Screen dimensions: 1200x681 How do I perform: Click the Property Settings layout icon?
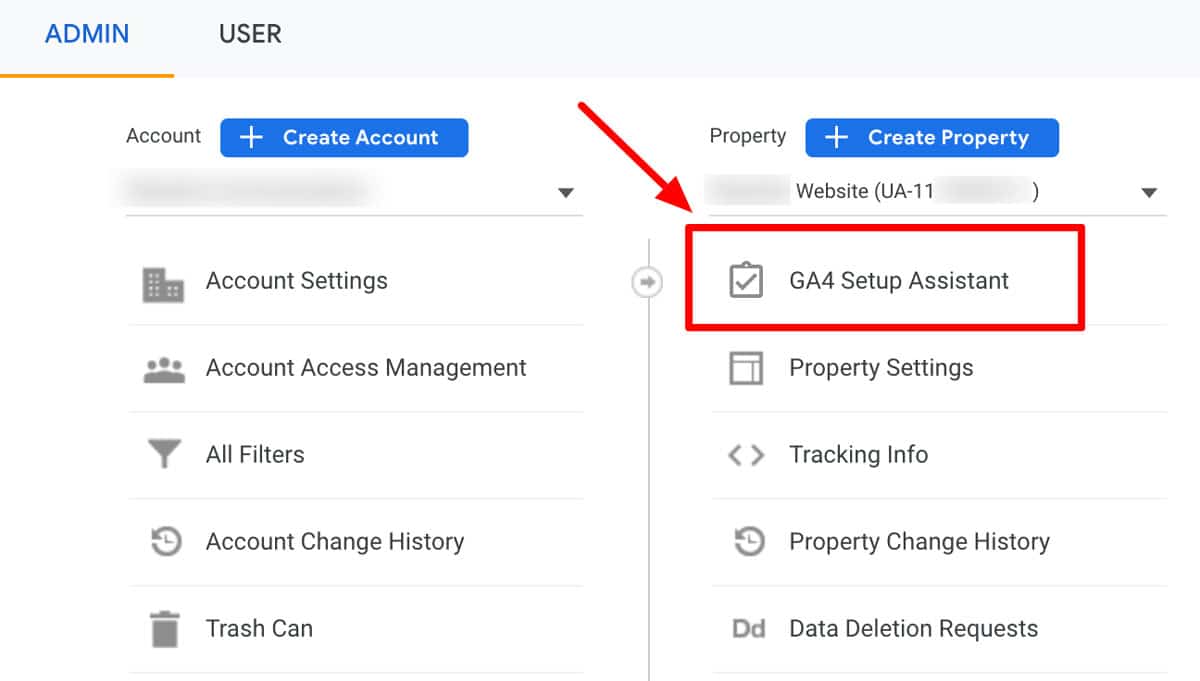(x=746, y=368)
